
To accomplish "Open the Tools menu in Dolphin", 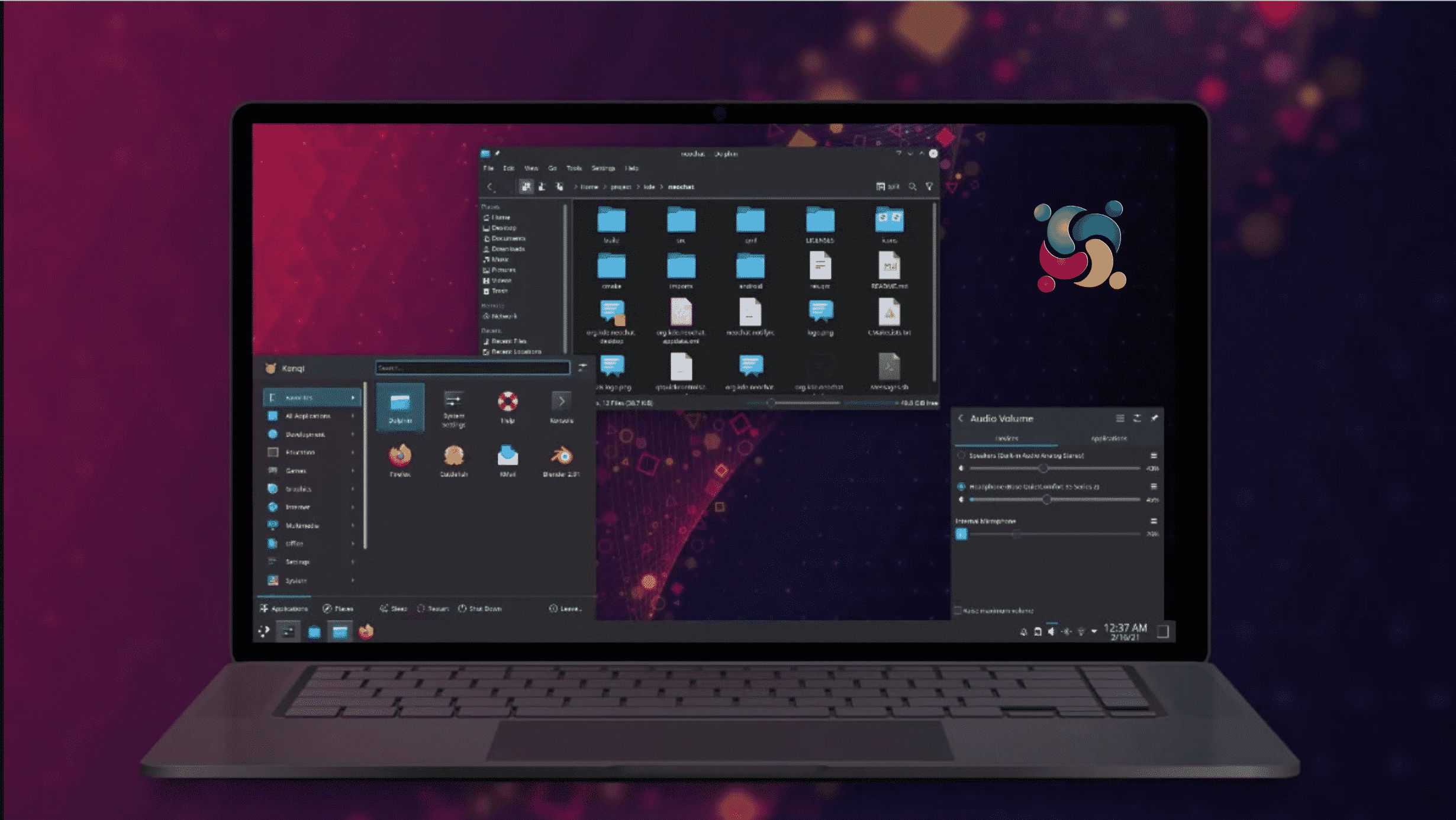I will (574, 168).
